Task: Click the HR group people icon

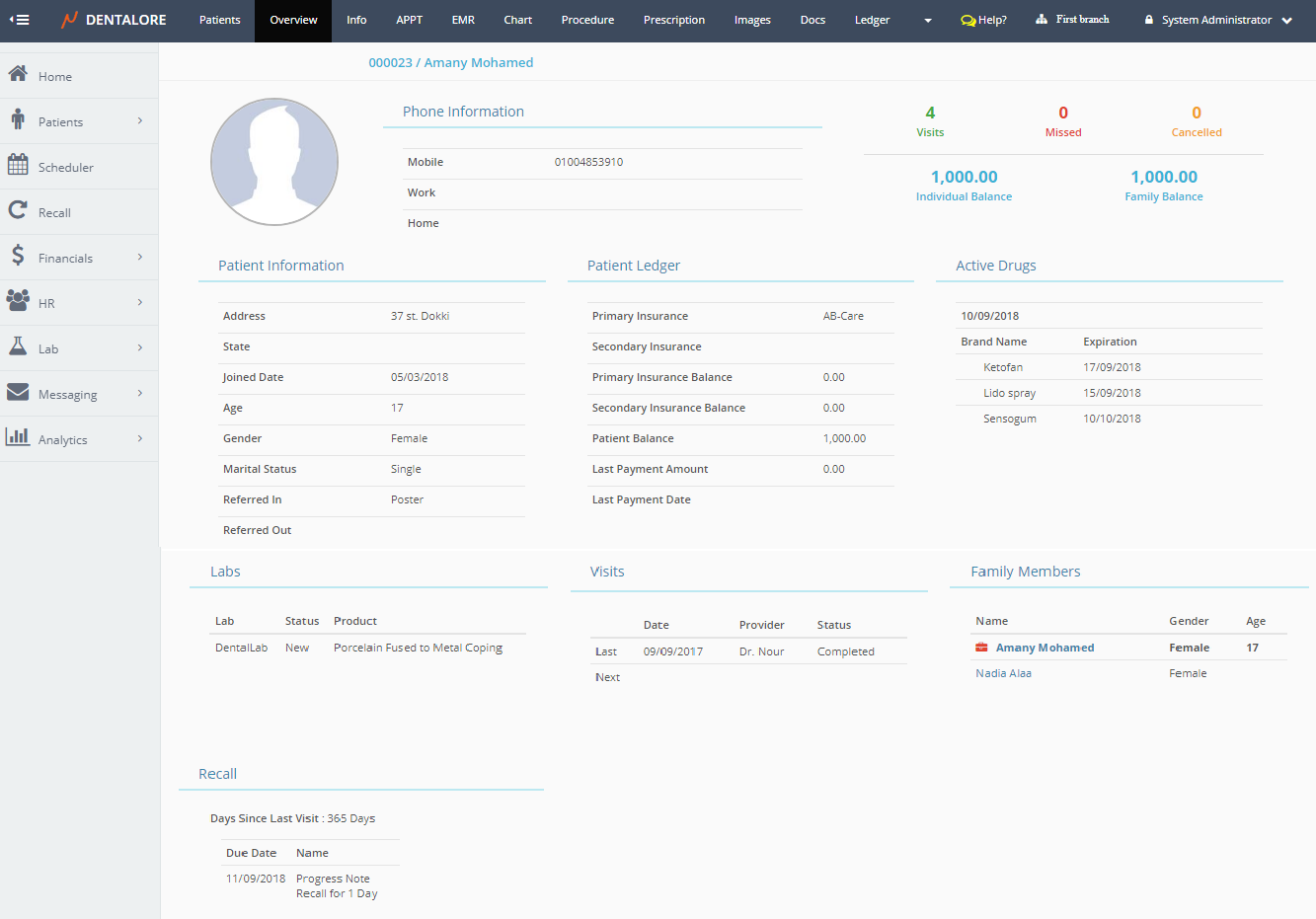Action: pos(18,301)
